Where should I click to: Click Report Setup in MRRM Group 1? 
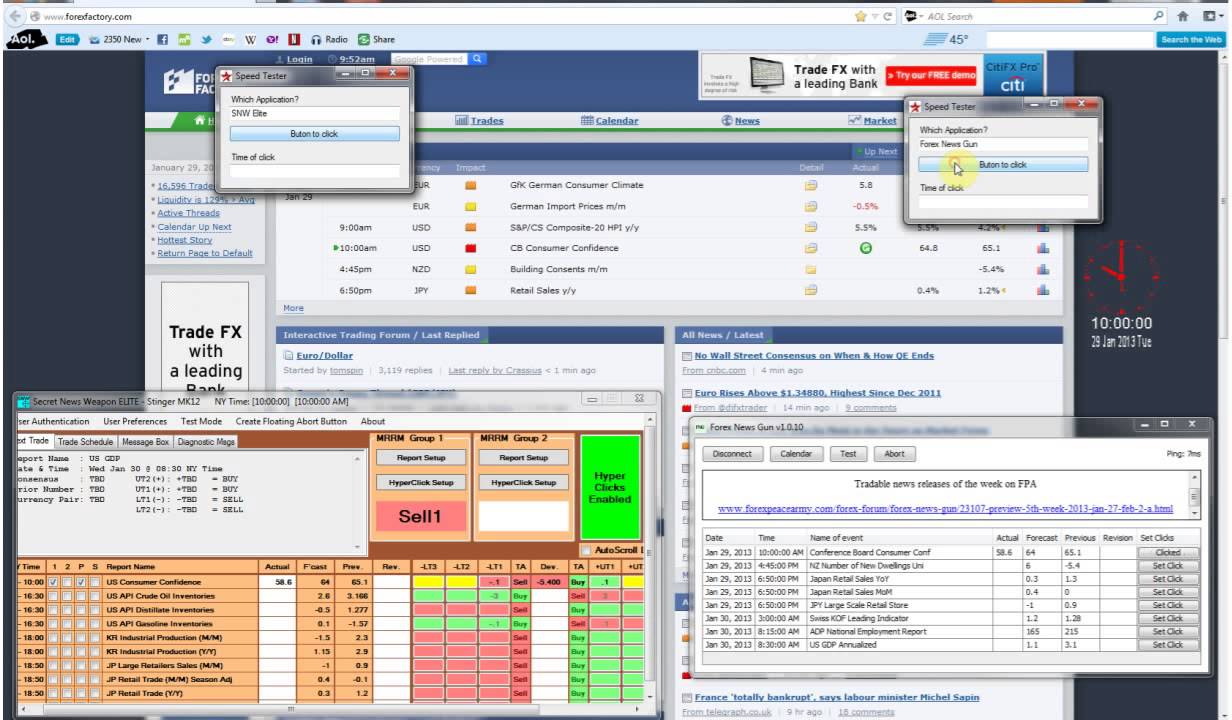[420, 458]
